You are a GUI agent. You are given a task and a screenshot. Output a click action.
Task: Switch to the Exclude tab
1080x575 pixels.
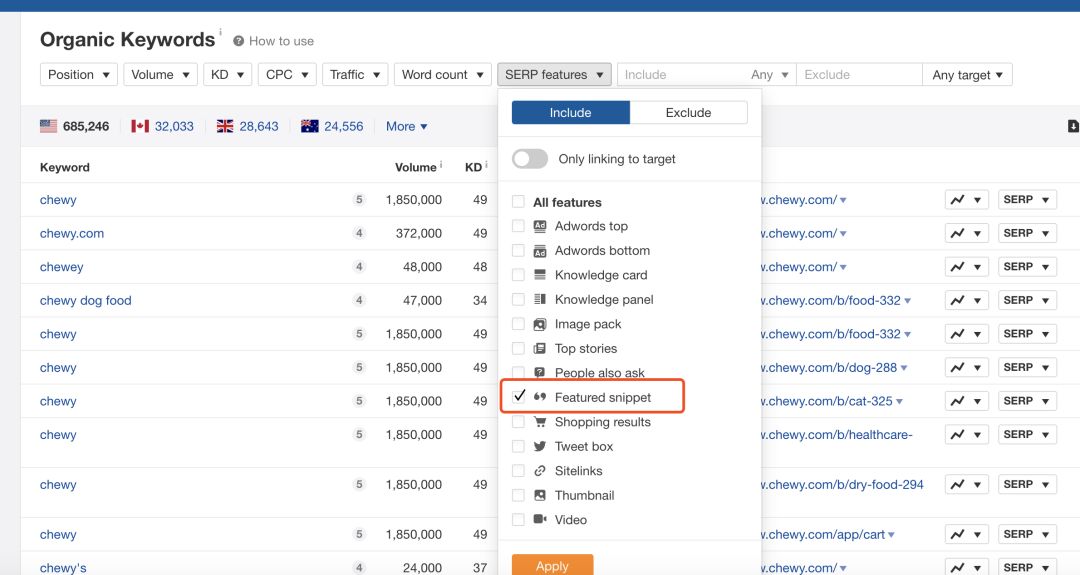(688, 113)
